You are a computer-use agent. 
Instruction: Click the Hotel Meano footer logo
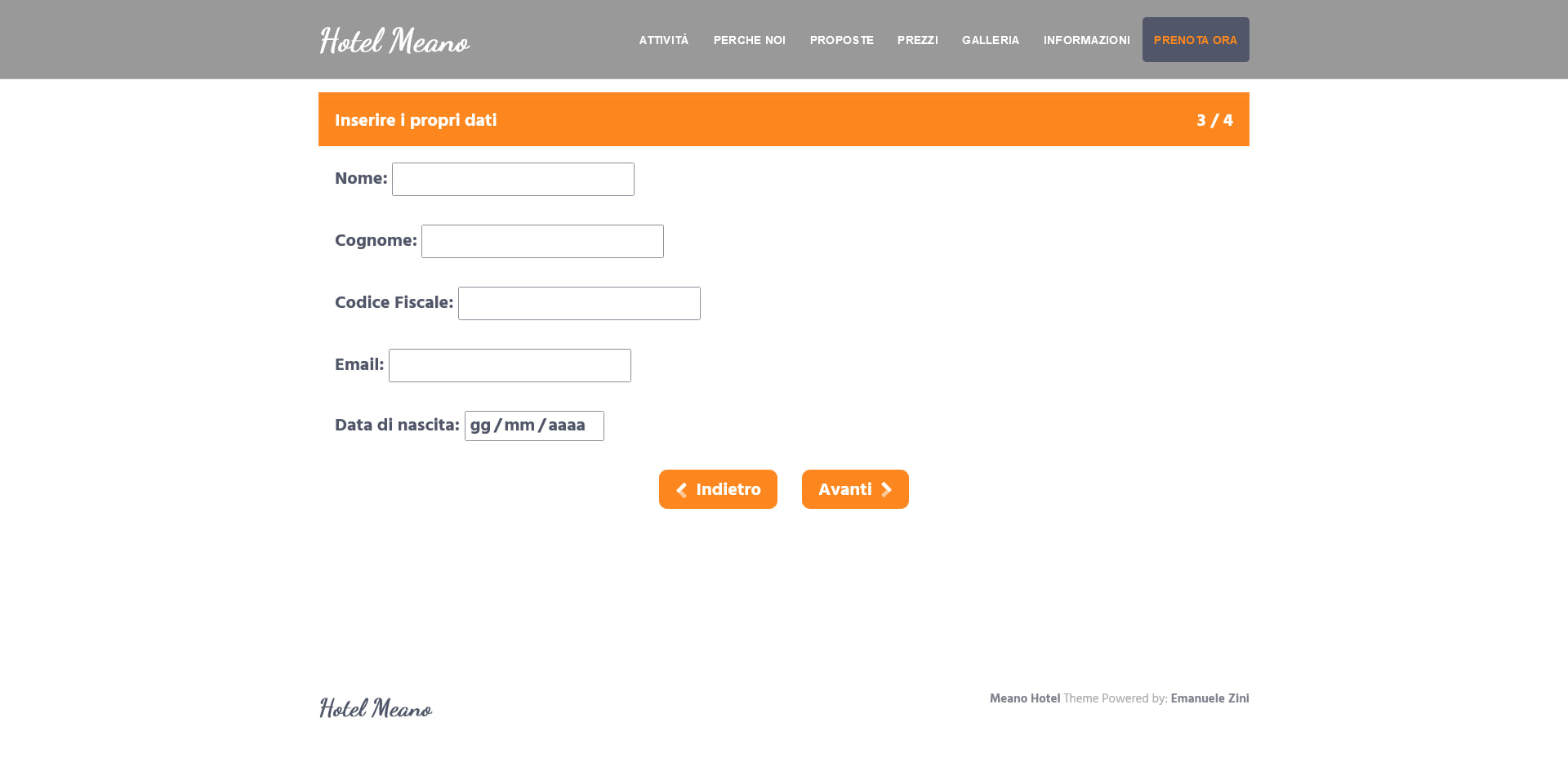click(376, 707)
